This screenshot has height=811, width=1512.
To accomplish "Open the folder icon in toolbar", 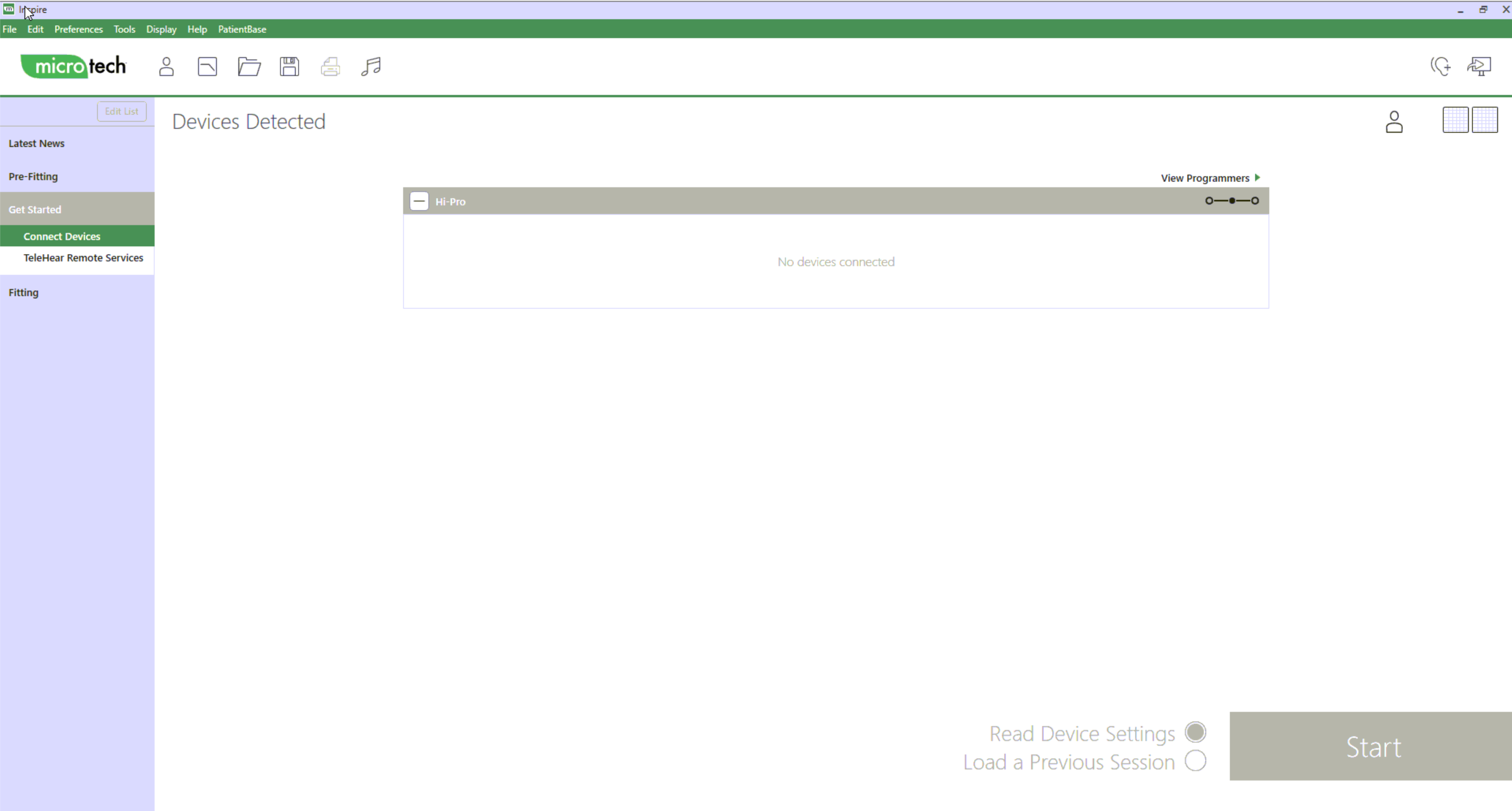I will pyautogui.click(x=249, y=66).
